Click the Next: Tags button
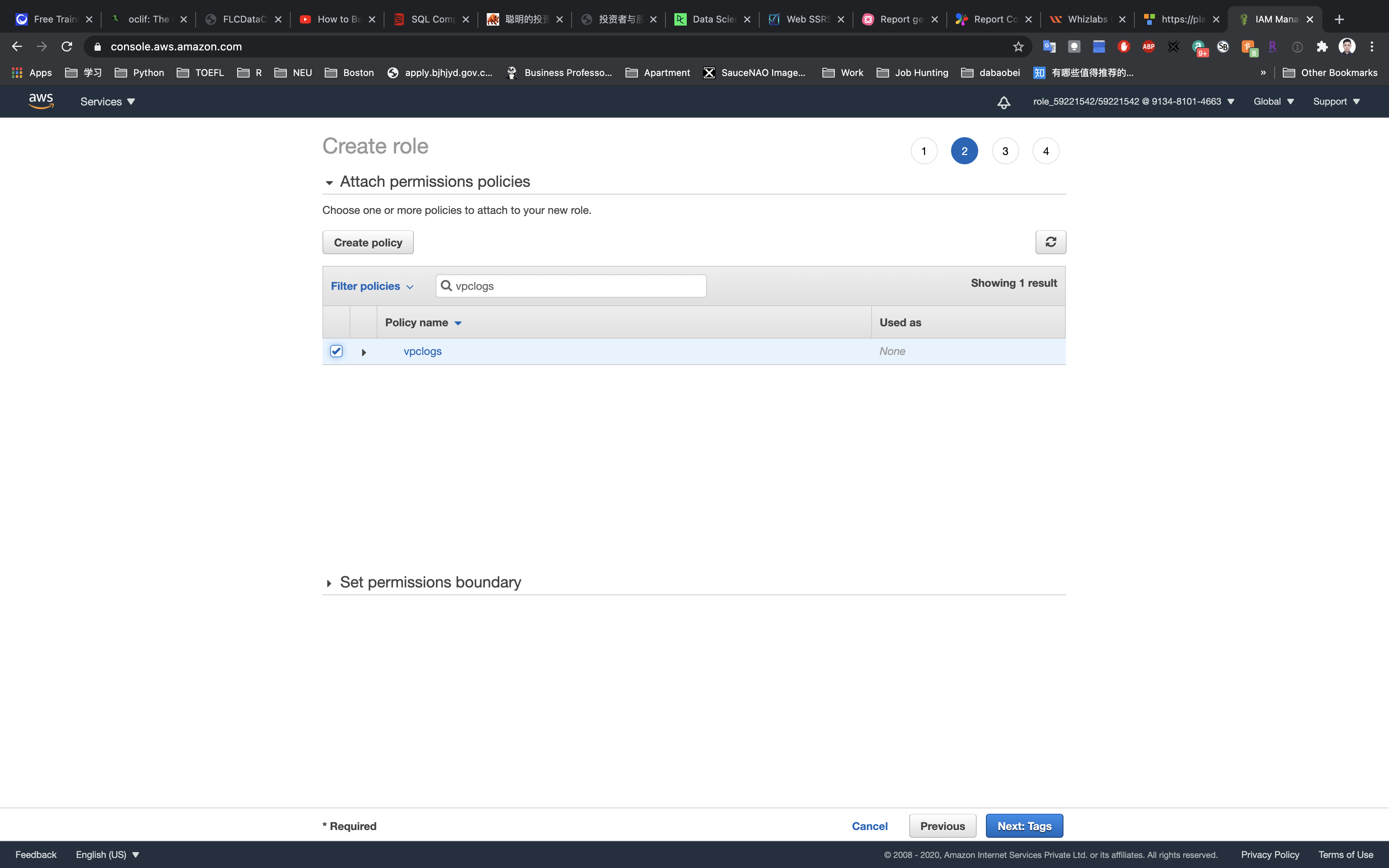The image size is (1389, 868). point(1024,825)
